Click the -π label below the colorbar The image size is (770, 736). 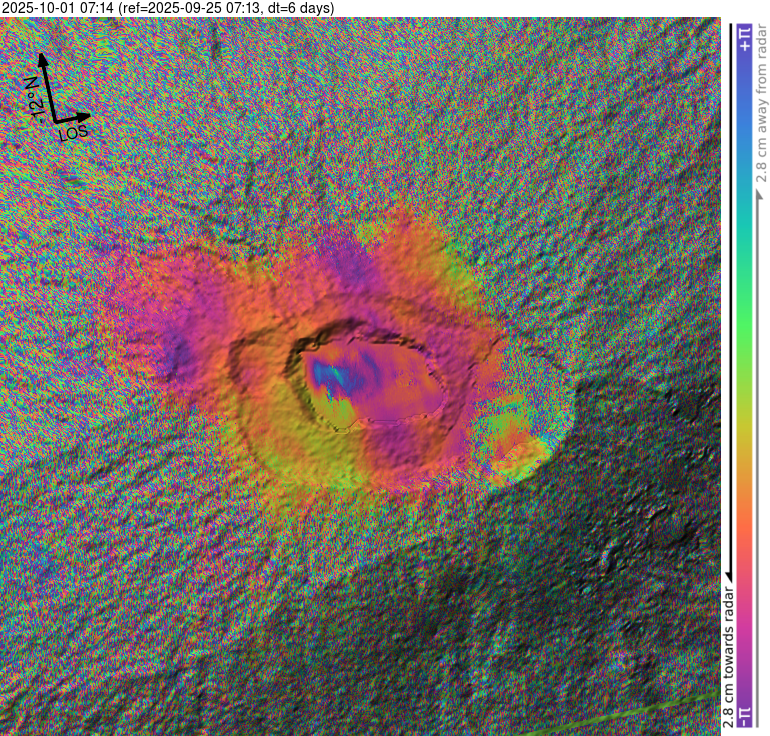743,716
